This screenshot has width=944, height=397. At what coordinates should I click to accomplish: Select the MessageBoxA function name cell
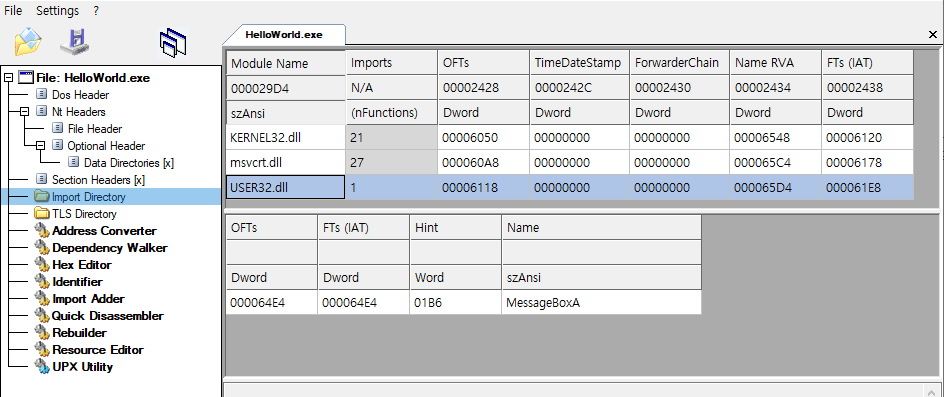602,303
